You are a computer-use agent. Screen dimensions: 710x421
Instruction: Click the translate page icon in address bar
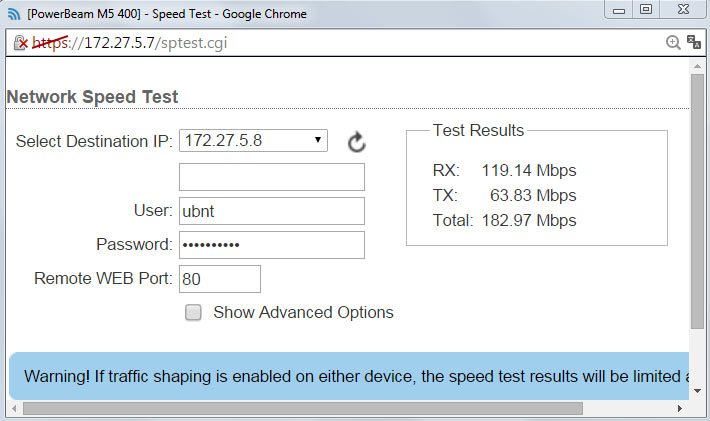(693, 43)
